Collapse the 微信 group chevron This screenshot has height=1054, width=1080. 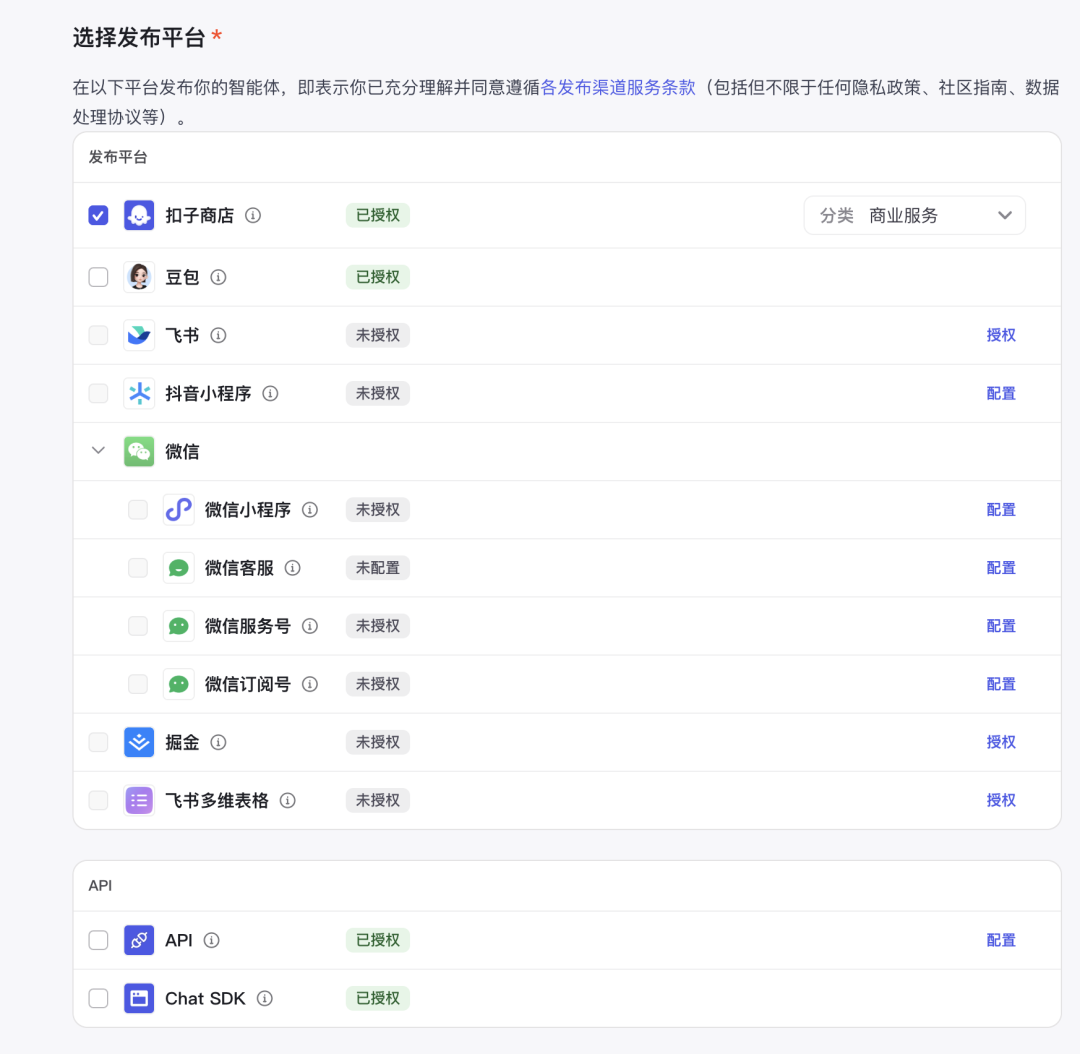pyautogui.click(x=98, y=451)
